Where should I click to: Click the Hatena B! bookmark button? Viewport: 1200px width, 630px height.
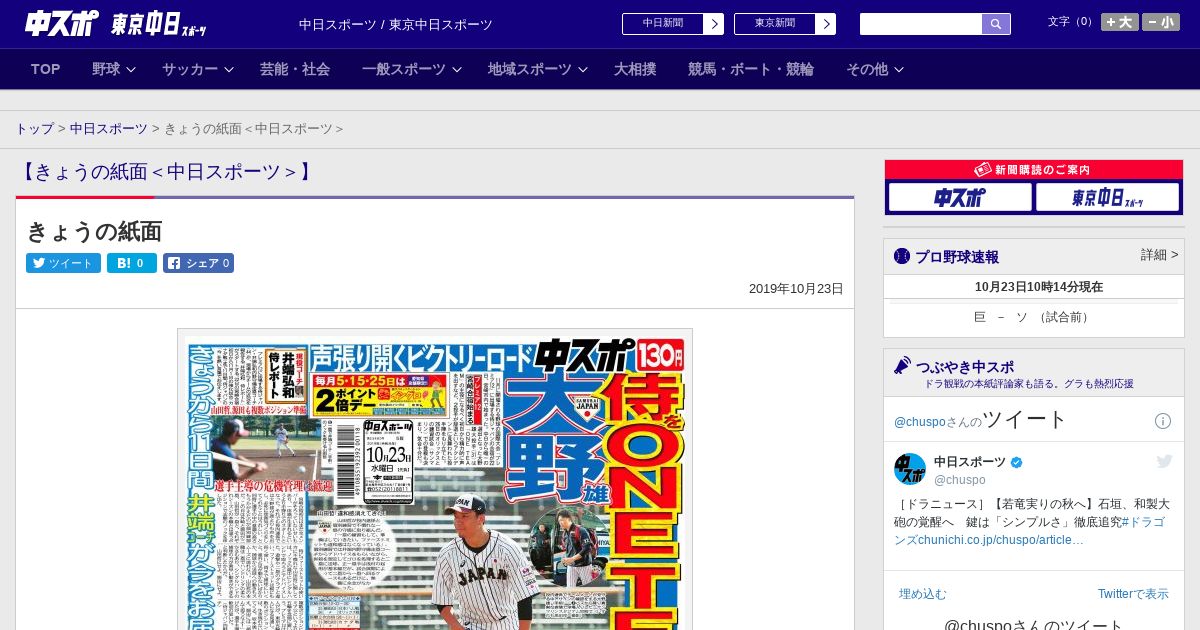pyautogui.click(x=132, y=263)
